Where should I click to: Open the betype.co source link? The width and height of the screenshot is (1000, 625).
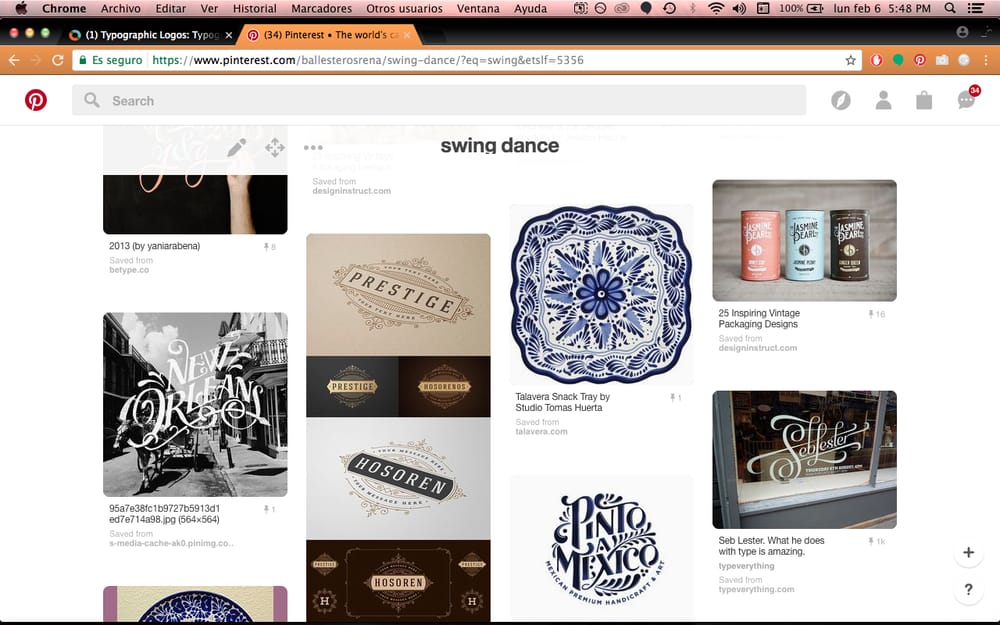[129, 270]
